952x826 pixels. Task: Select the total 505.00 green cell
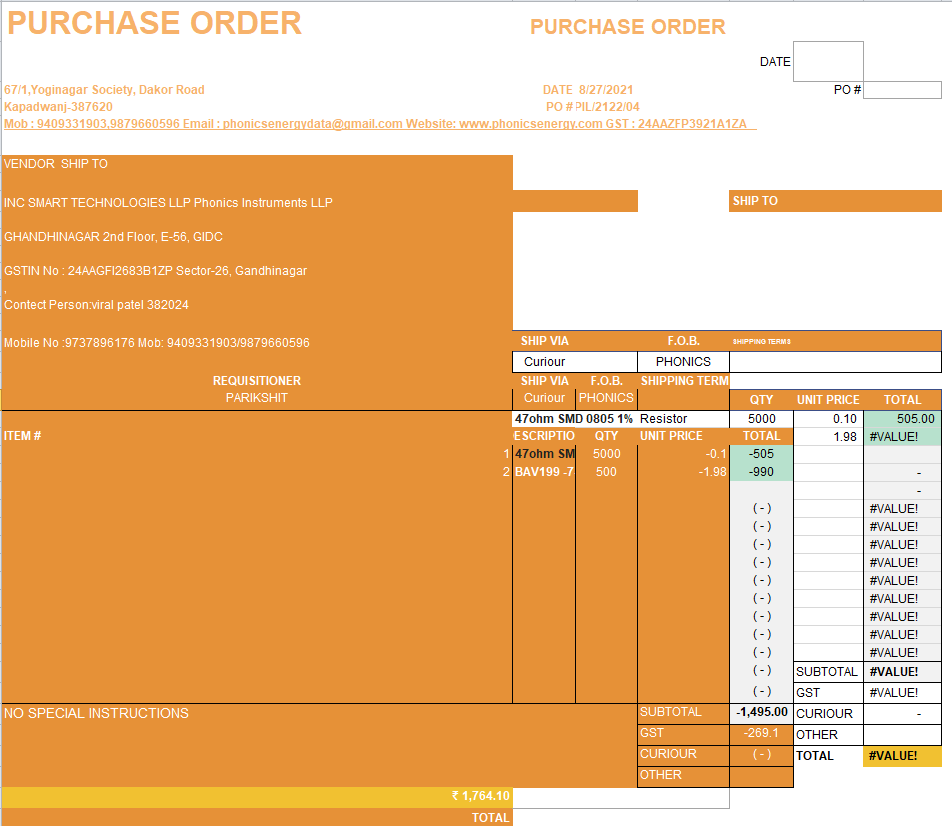902,419
